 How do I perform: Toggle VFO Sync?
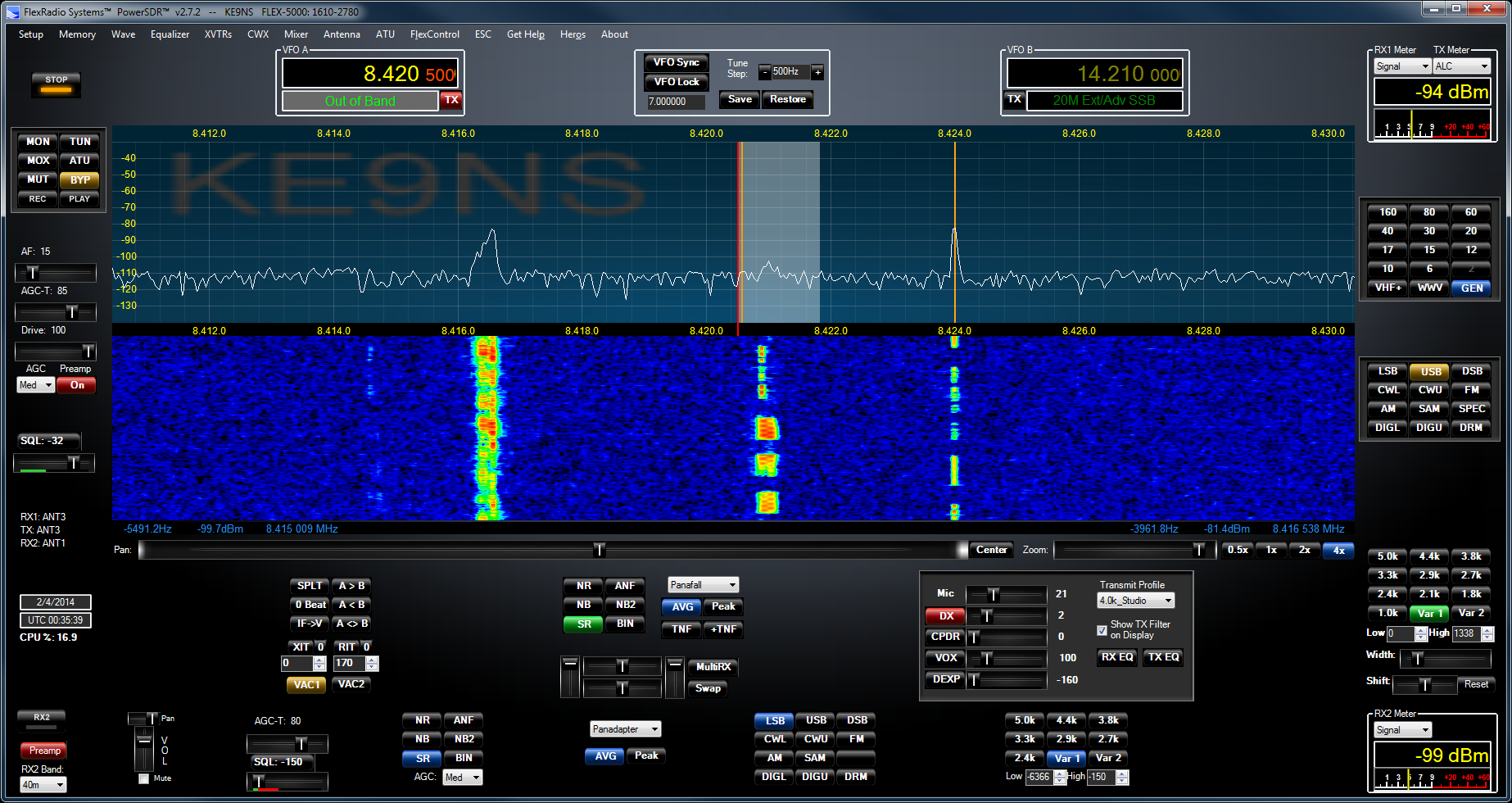pyautogui.click(x=676, y=62)
